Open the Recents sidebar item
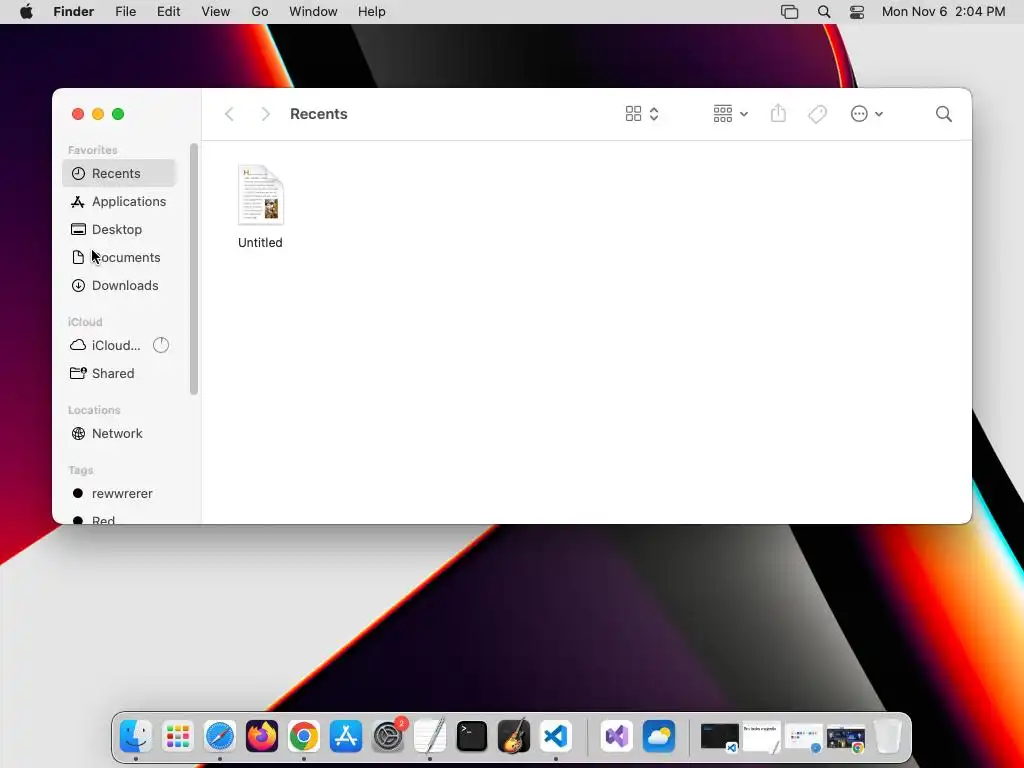 [119, 173]
